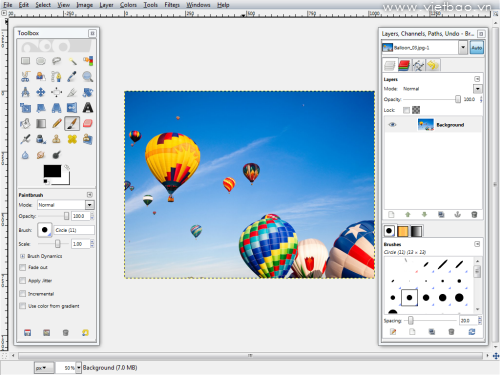The height and width of the screenshot is (375, 500).
Task: Click the Circle (11) brush preview button
Action: coord(45,230)
